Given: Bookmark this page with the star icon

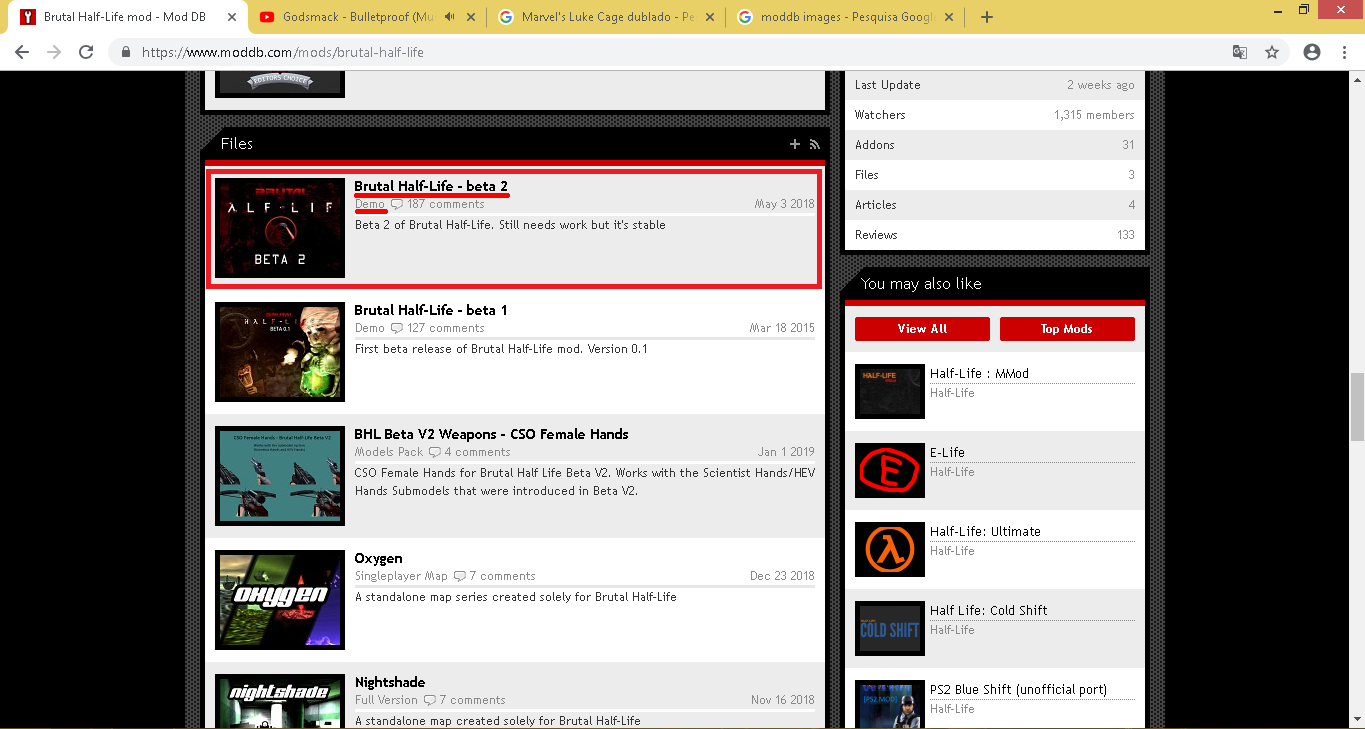Looking at the screenshot, I should click(x=1272, y=52).
